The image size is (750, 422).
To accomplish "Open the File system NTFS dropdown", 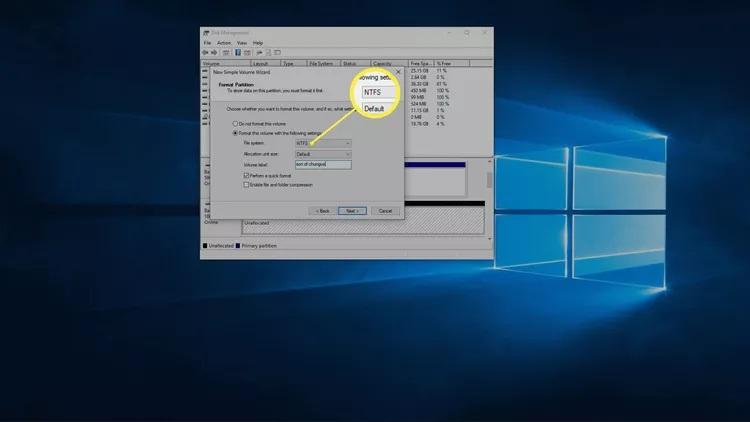I will coord(323,143).
